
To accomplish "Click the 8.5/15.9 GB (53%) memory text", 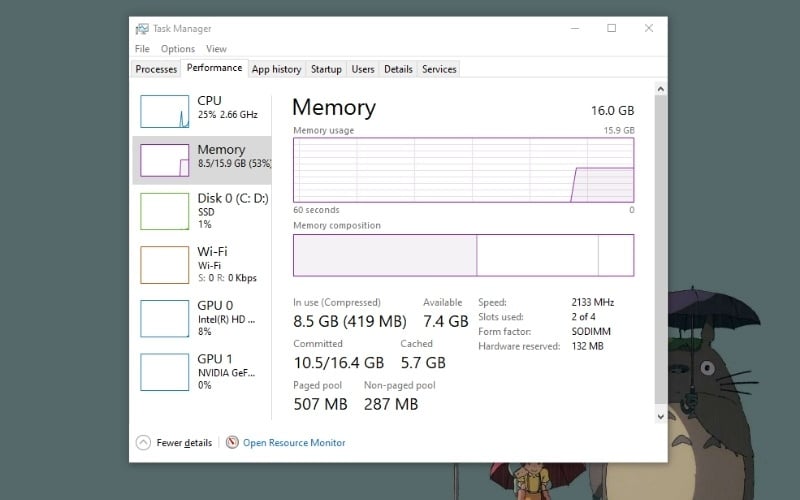I will pos(235,163).
